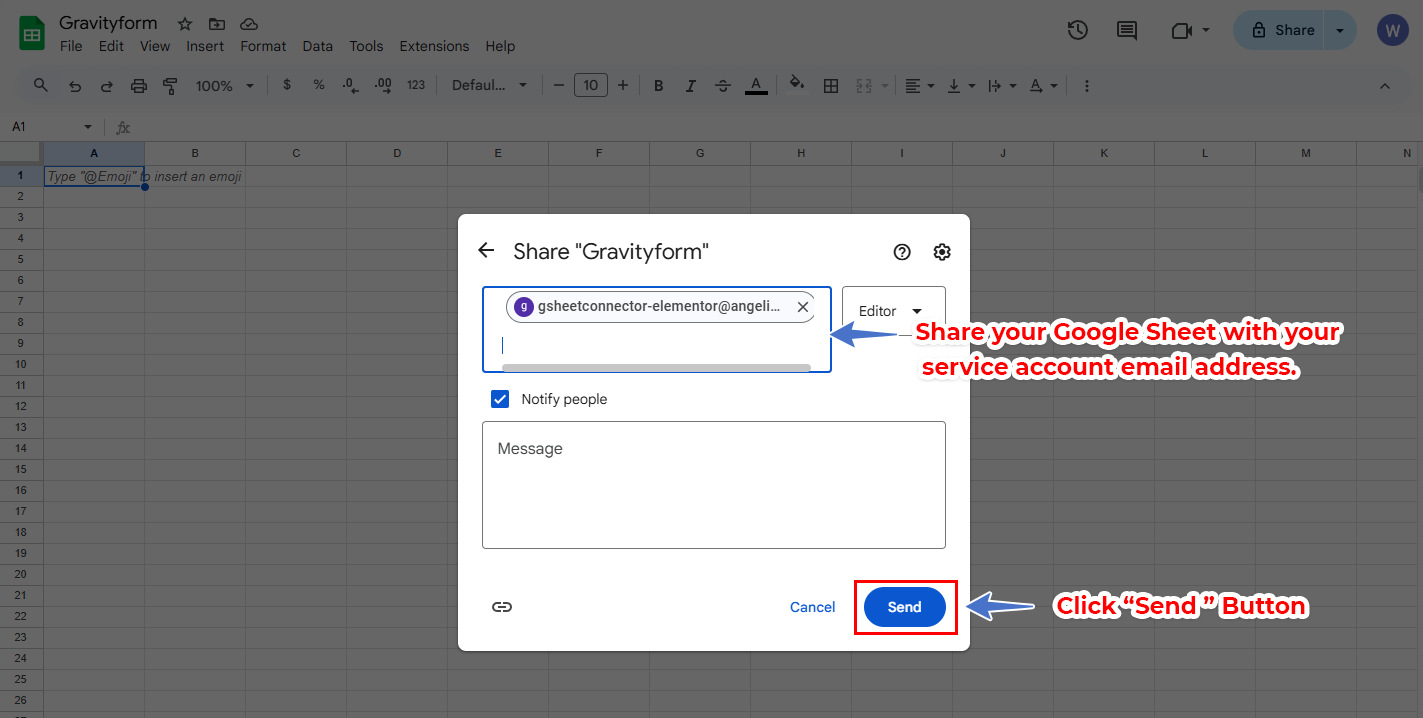Open the Name box dropdown arrow
1423x718 pixels.
point(88,127)
